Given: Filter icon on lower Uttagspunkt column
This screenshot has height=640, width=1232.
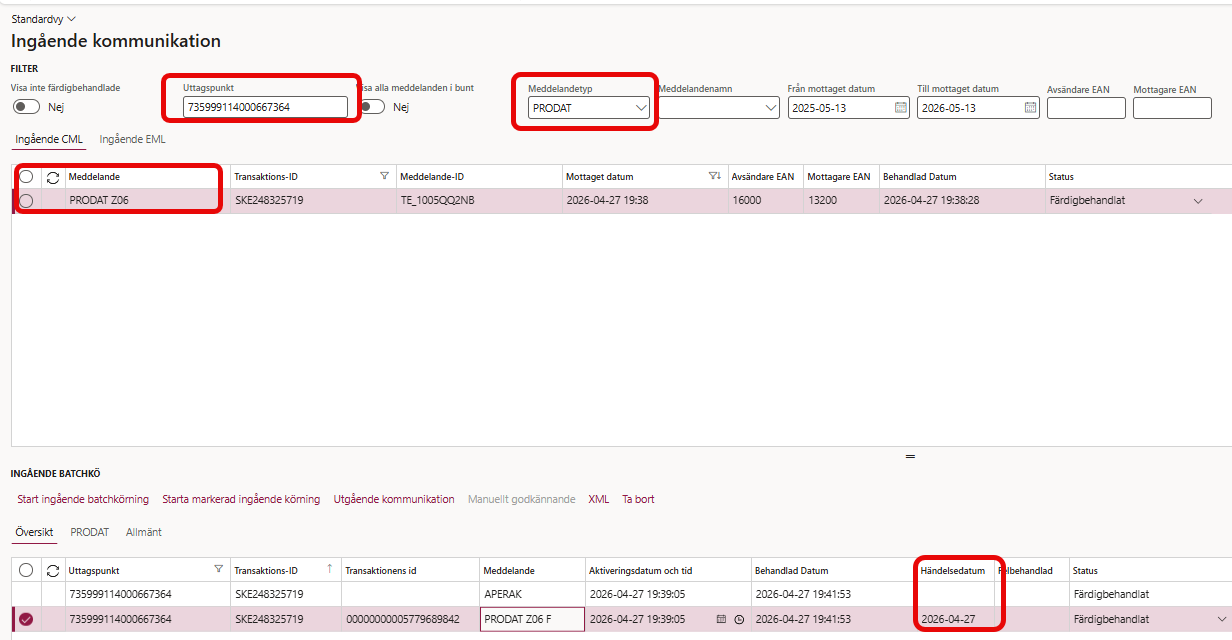Looking at the screenshot, I should [x=219, y=569].
